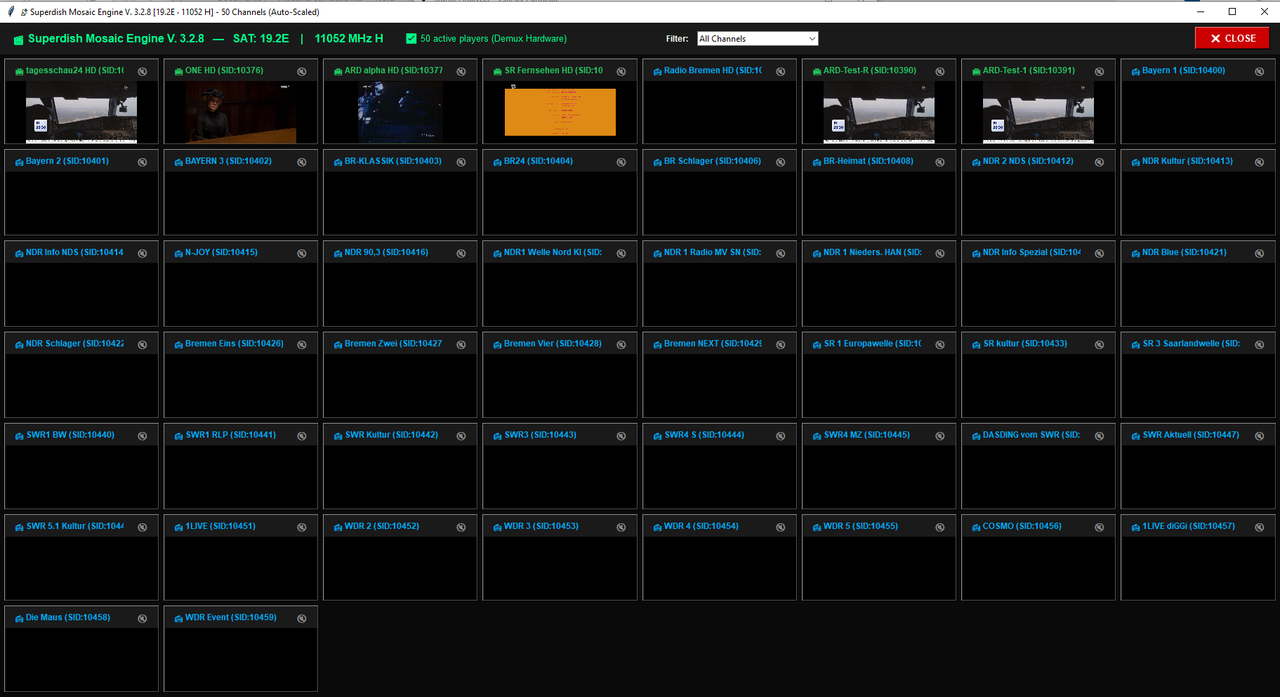The image size is (1280, 697).
Task: Toggle mute on SR Fernsehen HD
Action: 621,71
